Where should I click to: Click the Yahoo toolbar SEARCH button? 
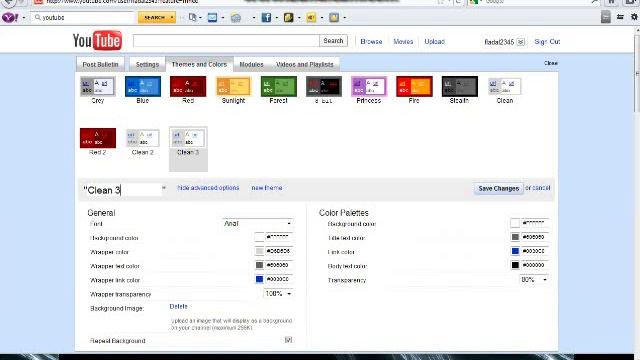[154, 18]
